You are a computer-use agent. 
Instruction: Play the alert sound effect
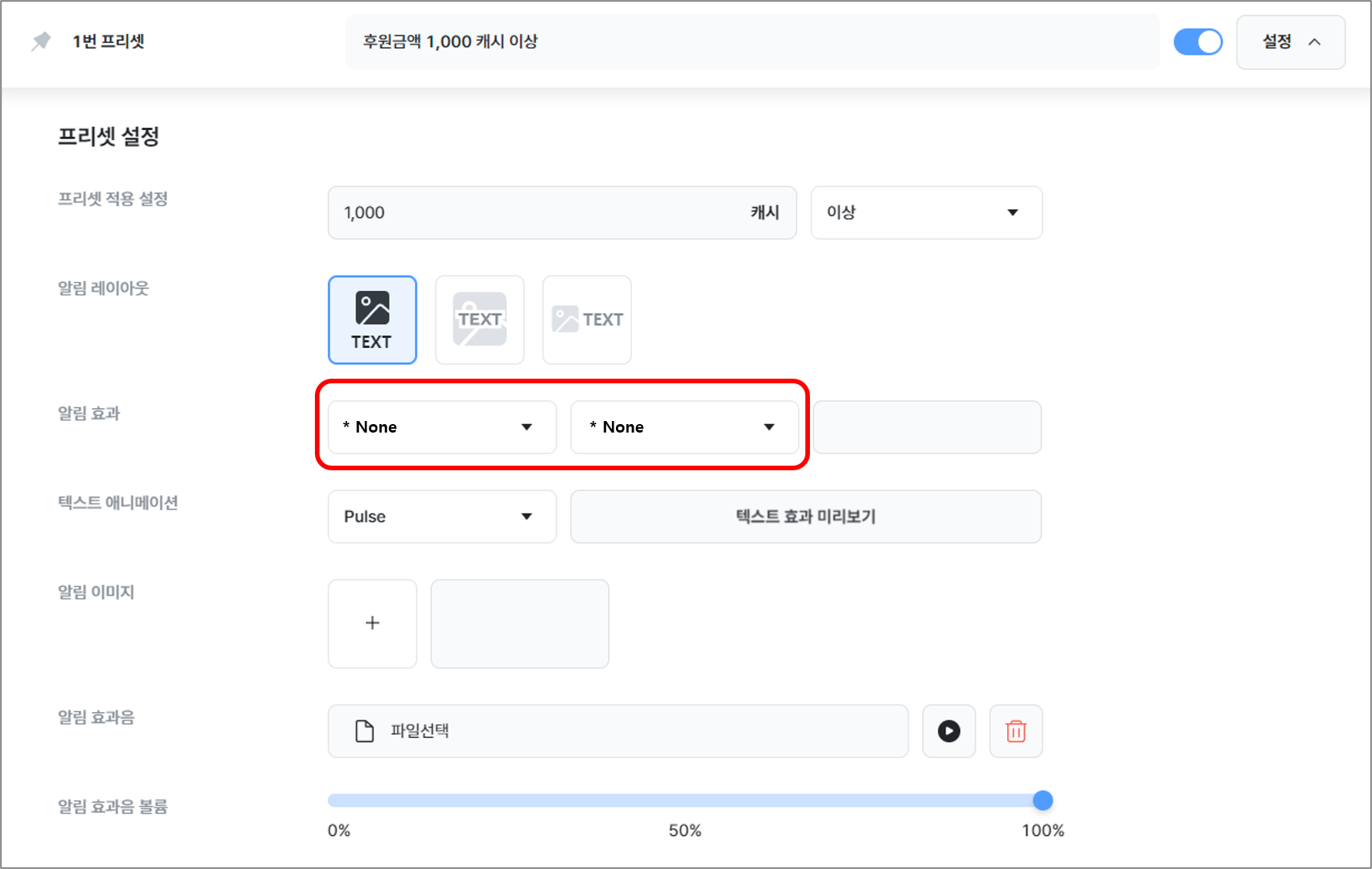click(x=949, y=731)
